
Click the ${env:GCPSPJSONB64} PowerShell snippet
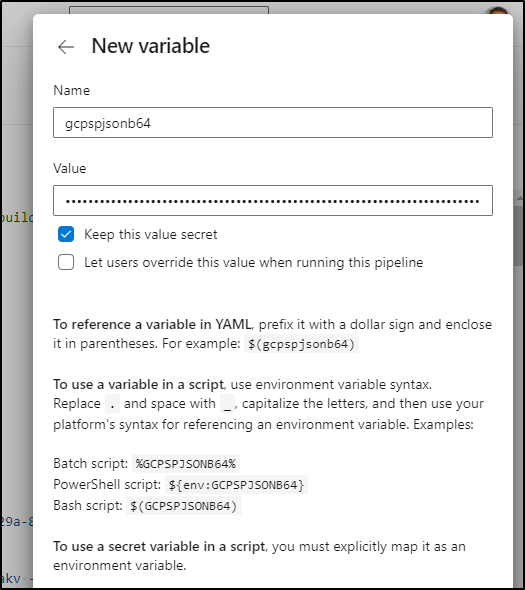coord(236,485)
